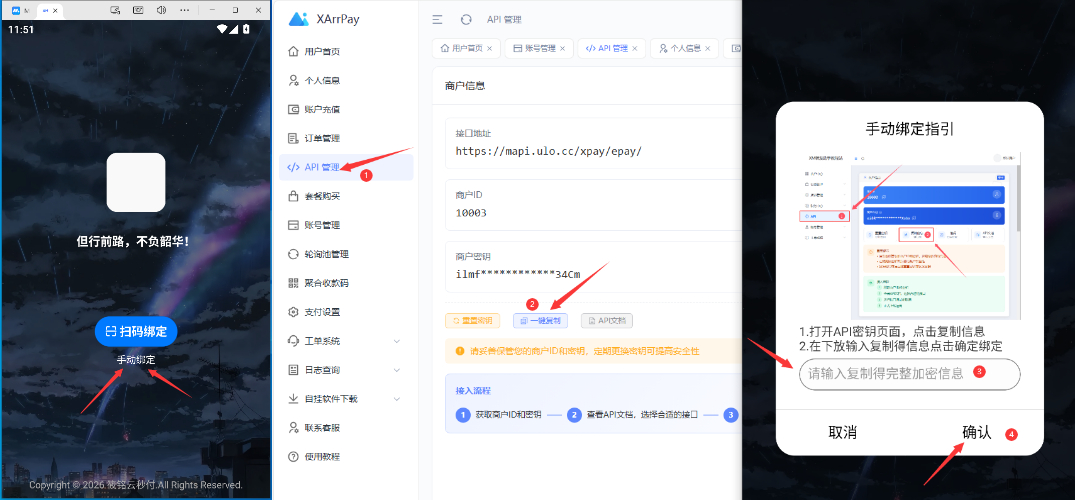The image size is (1075, 500).
Task: Click the 接口地址 URL https://mapi.ulo.cc/xpay/epay/
Action: (x=548, y=151)
